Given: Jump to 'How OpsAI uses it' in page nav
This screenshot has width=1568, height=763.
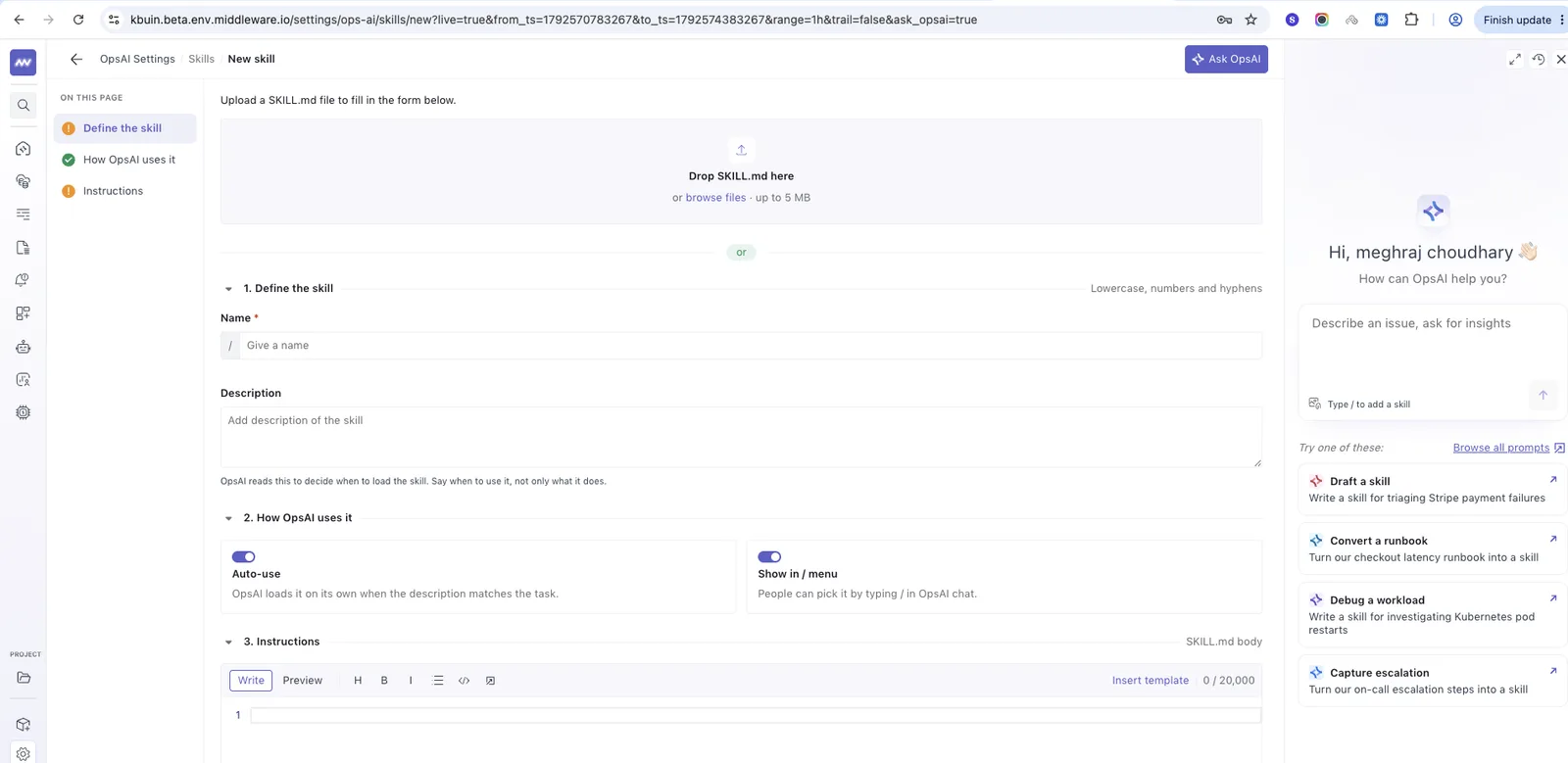Looking at the screenshot, I should [x=124, y=160].
